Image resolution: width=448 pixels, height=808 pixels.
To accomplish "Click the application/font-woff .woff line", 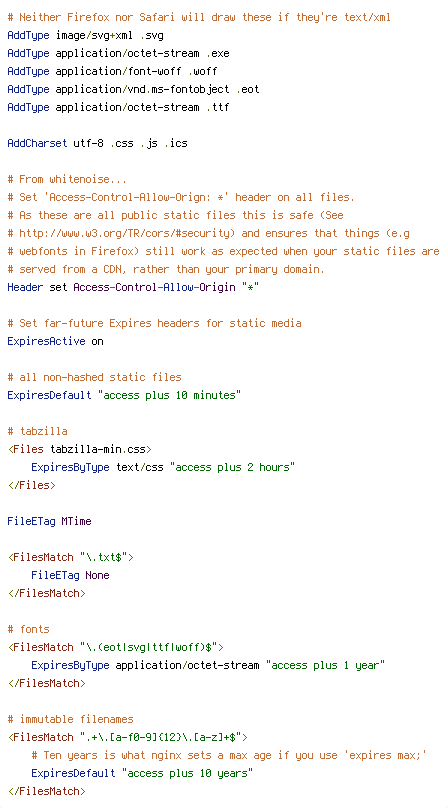I will click(112, 72).
